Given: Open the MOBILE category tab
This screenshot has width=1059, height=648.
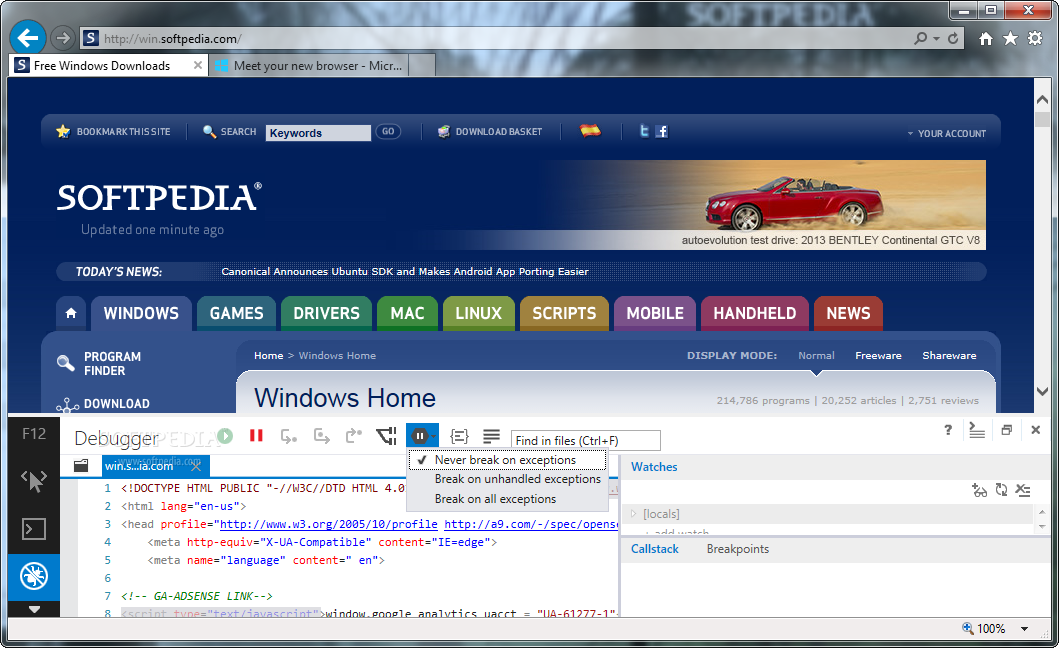Looking at the screenshot, I should (x=654, y=313).
